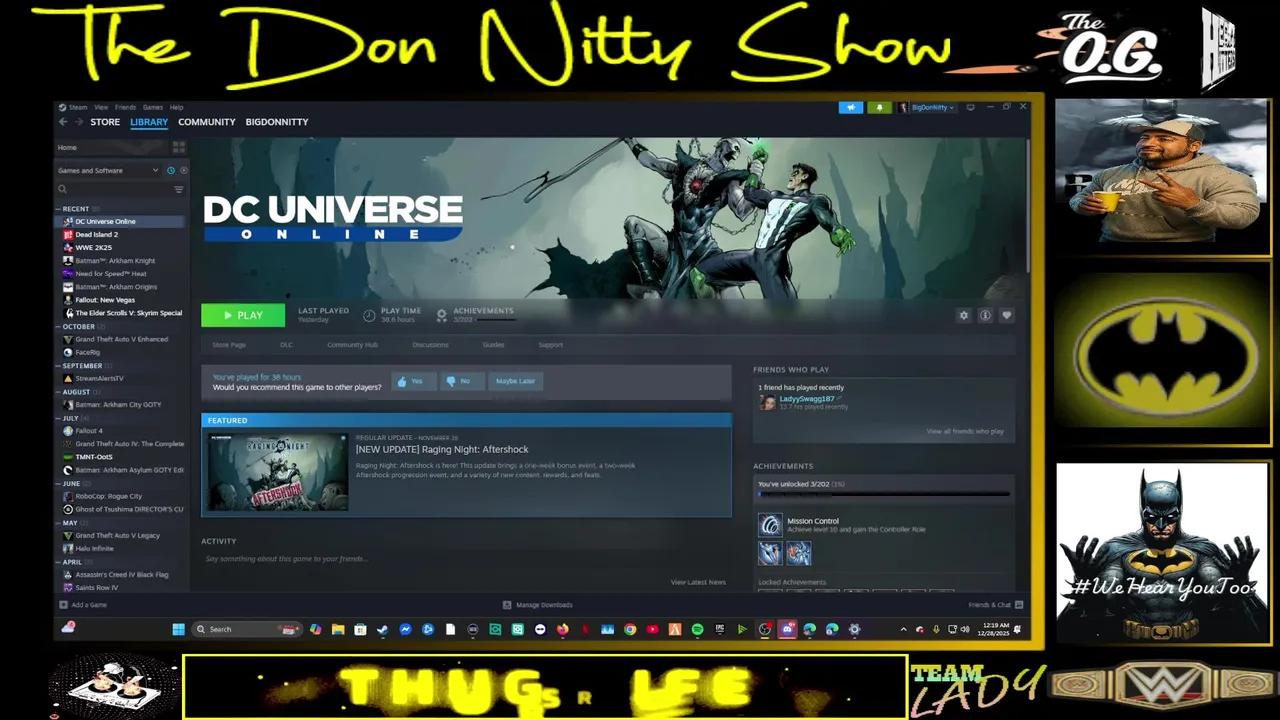Image resolution: width=1280 pixels, height=720 pixels.
Task: Switch library to grid collections view icon
Action: pyautogui.click(x=179, y=147)
